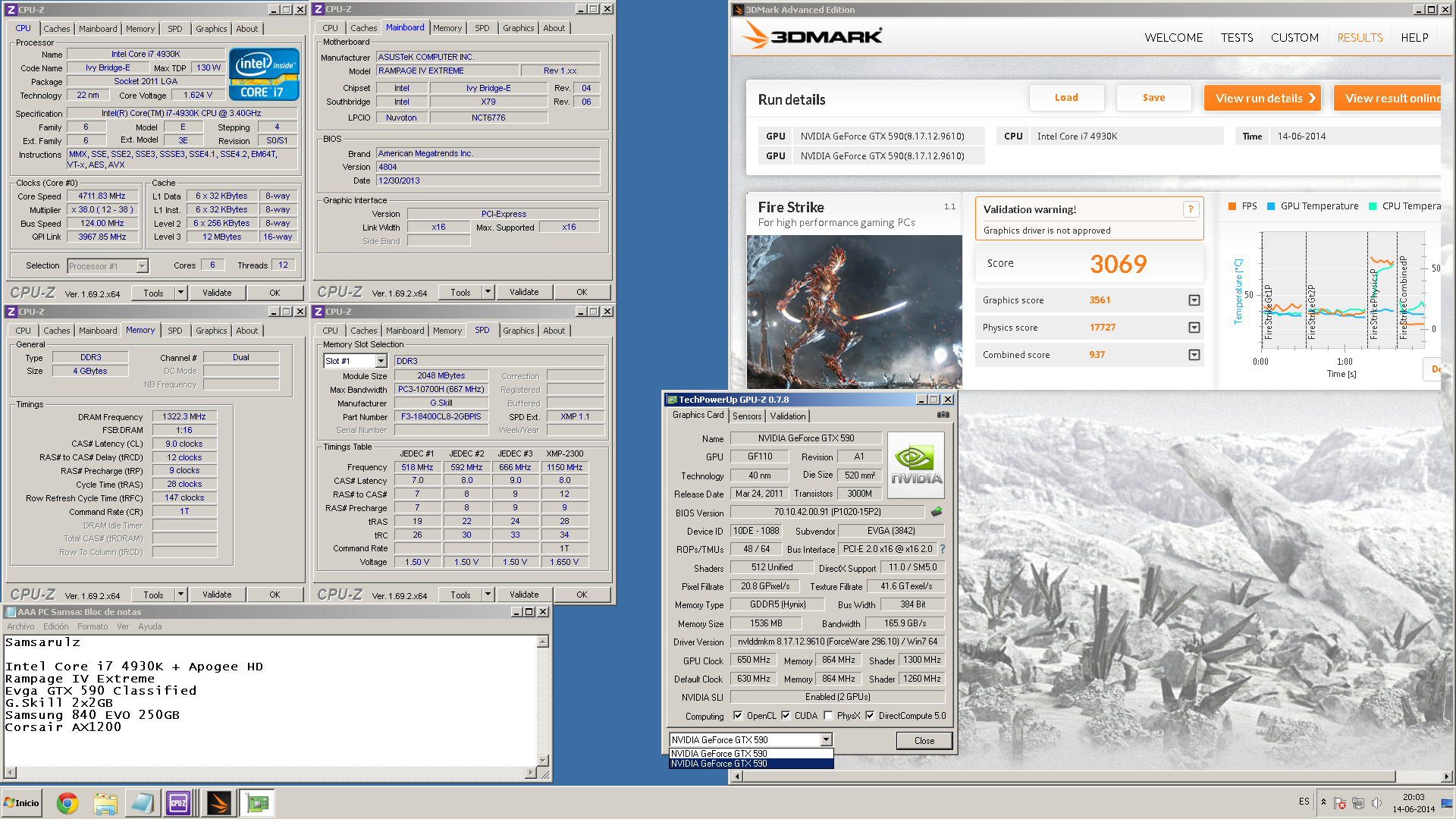This screenshot has width=1456, height=819.
Task: Click the OK button in CPU-Z SPD window
Action: click(x=582, y=595)
